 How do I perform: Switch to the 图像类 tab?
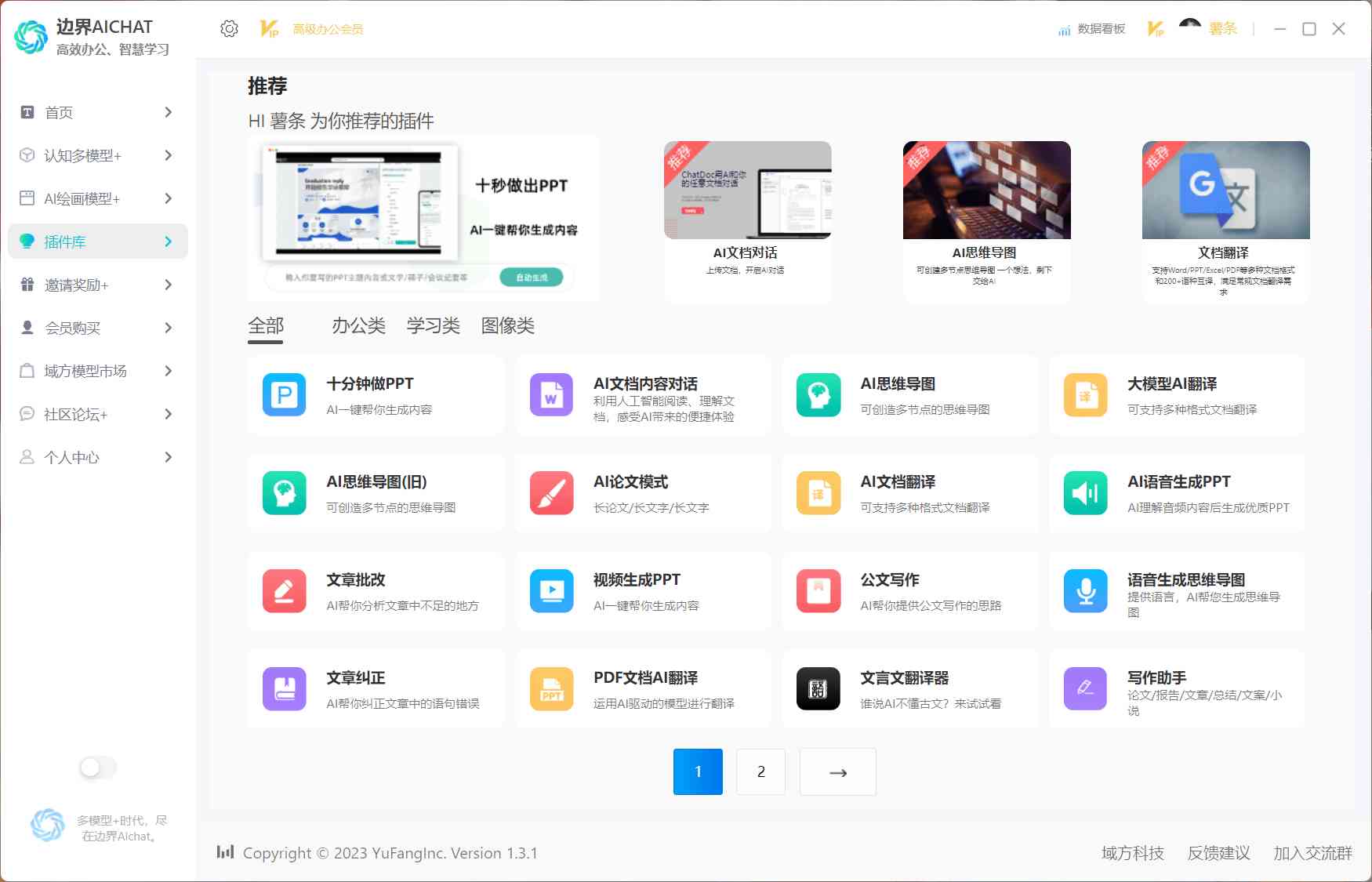(x=507, y=326)
